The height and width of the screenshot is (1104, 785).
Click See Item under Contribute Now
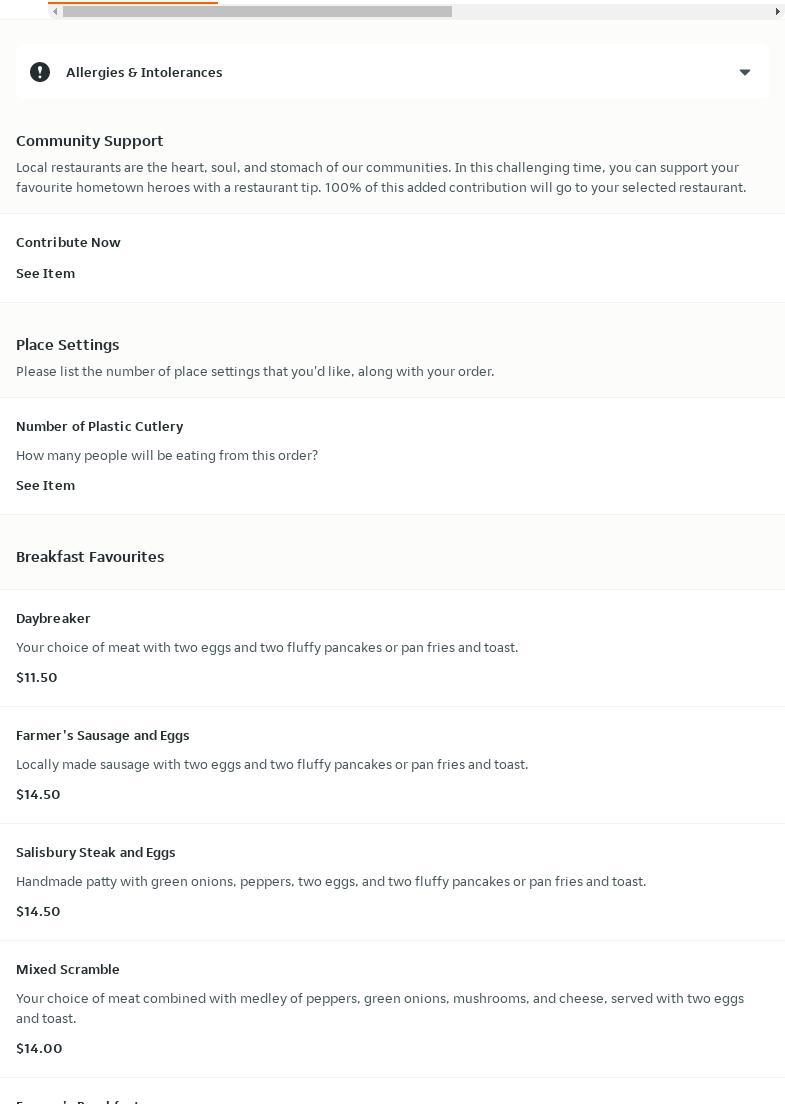(45, 273)
